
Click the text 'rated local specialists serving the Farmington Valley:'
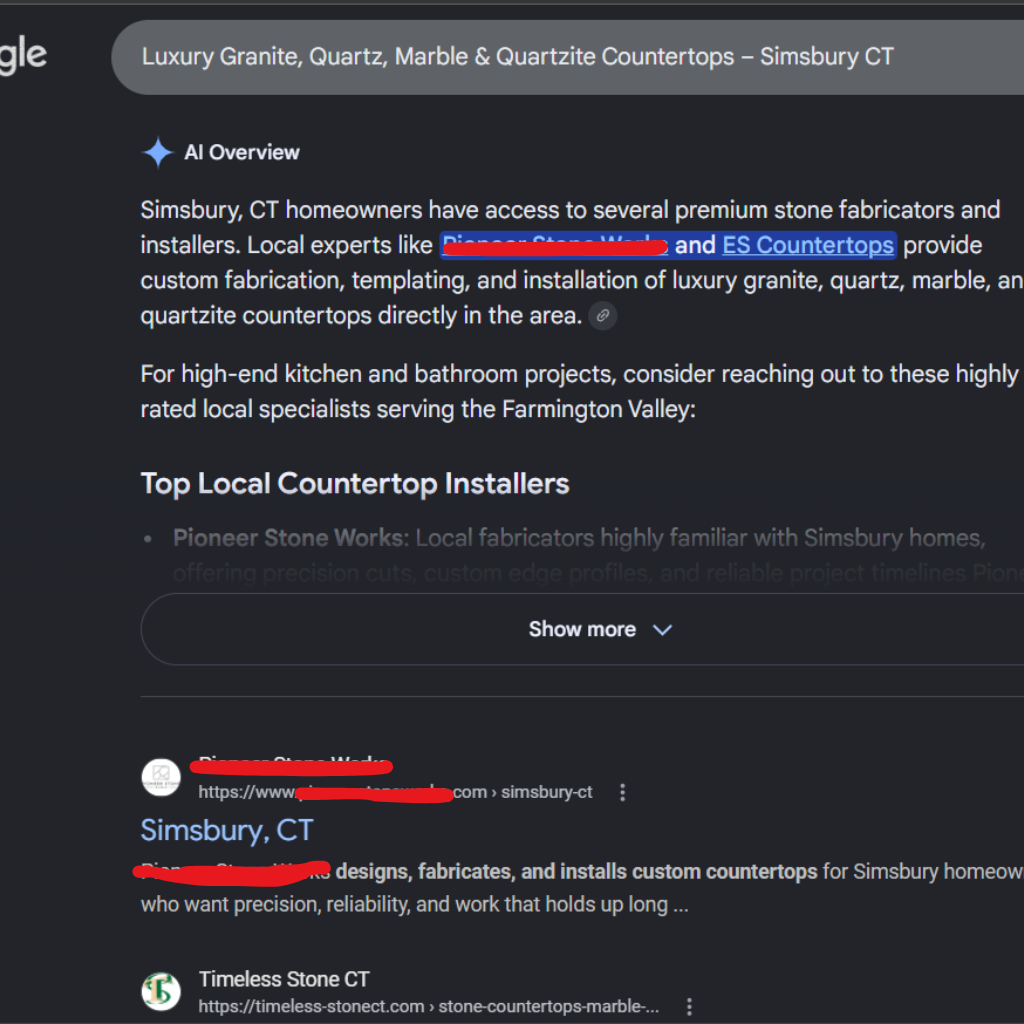pos(418,409)
